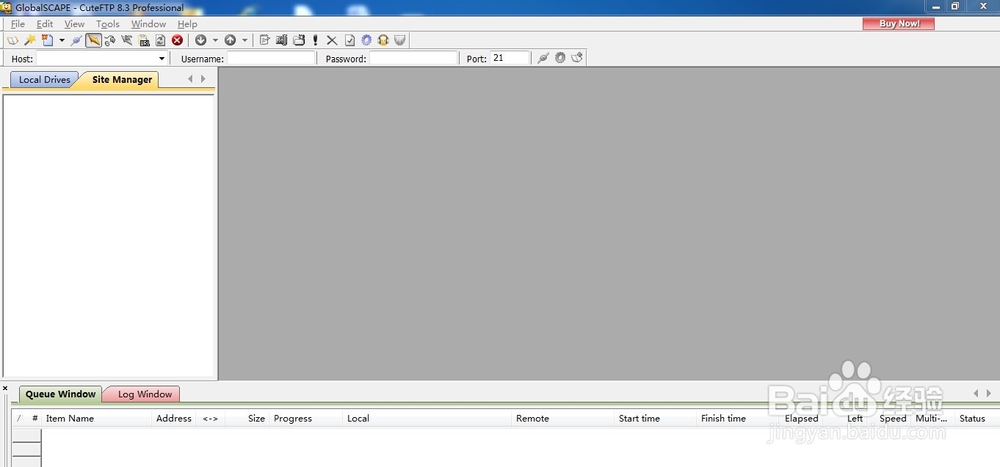Click the Properties checkmark page icon
This screenshot has height=467, width=1000.
349,40
